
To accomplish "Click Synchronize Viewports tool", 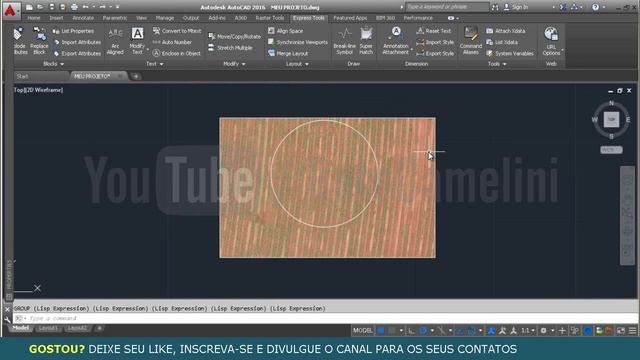I will click(x=298, y=42).
